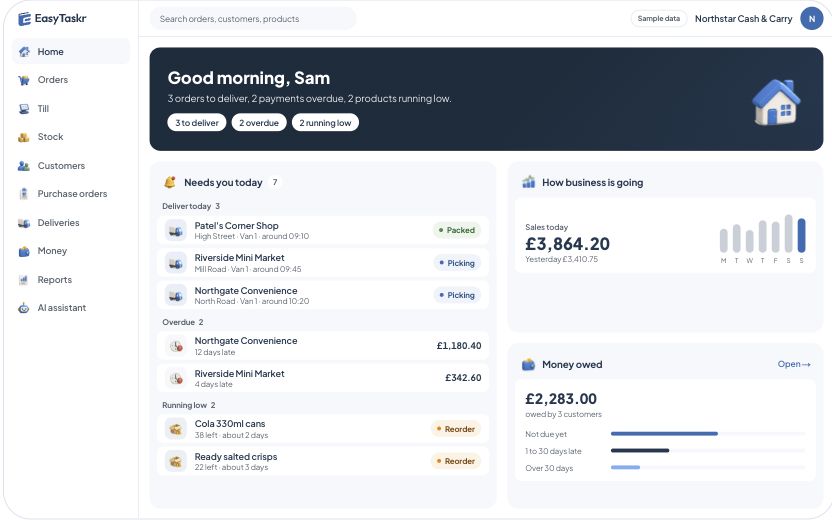Click the £3,864.20 sales today figure

567,244
